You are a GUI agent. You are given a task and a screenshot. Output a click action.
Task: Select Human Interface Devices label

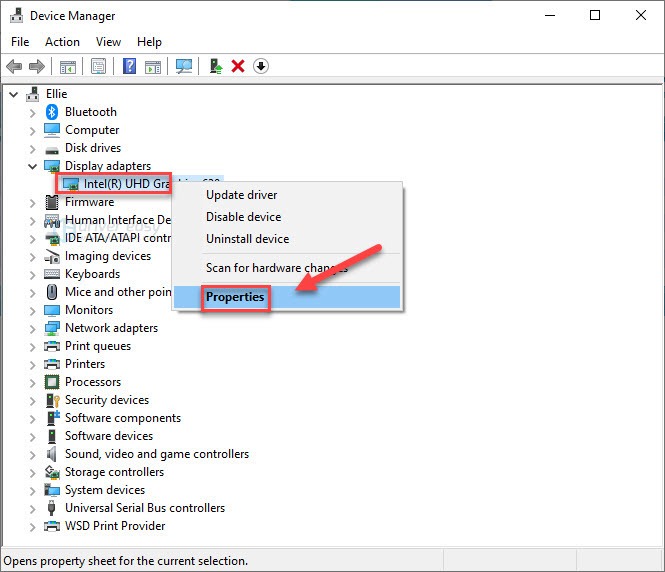[118, 220]
